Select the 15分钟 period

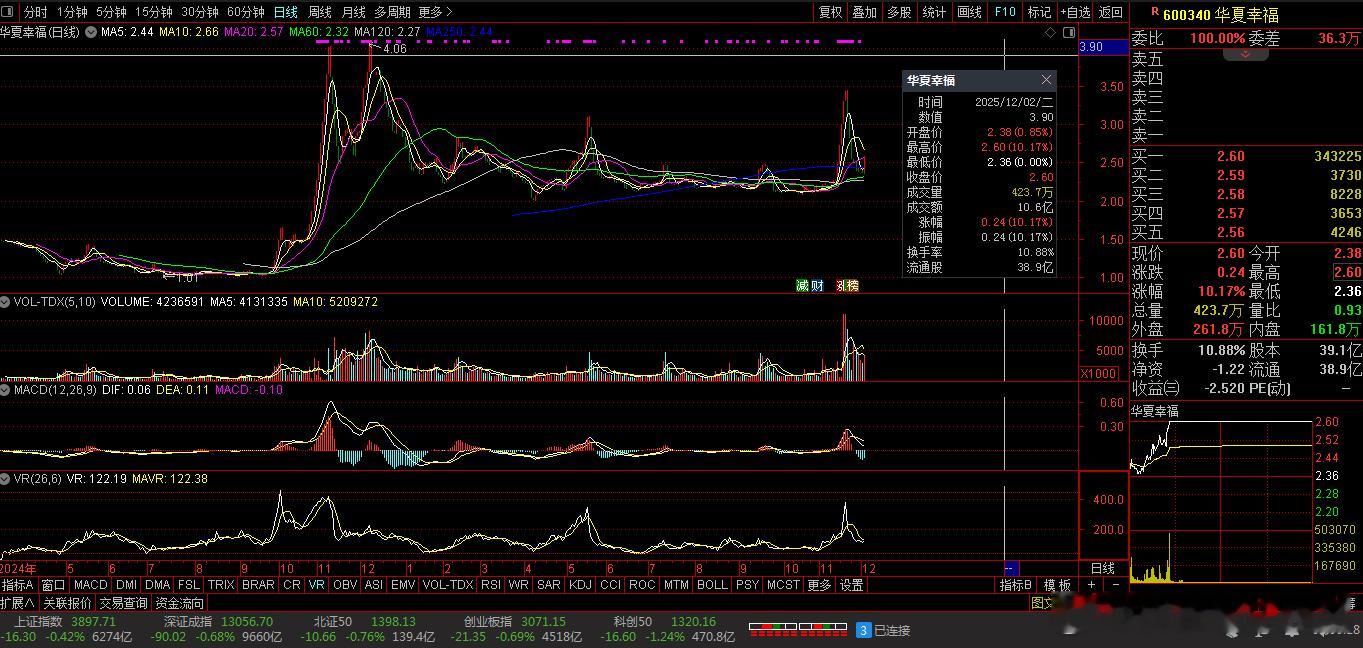pos(154,12)
